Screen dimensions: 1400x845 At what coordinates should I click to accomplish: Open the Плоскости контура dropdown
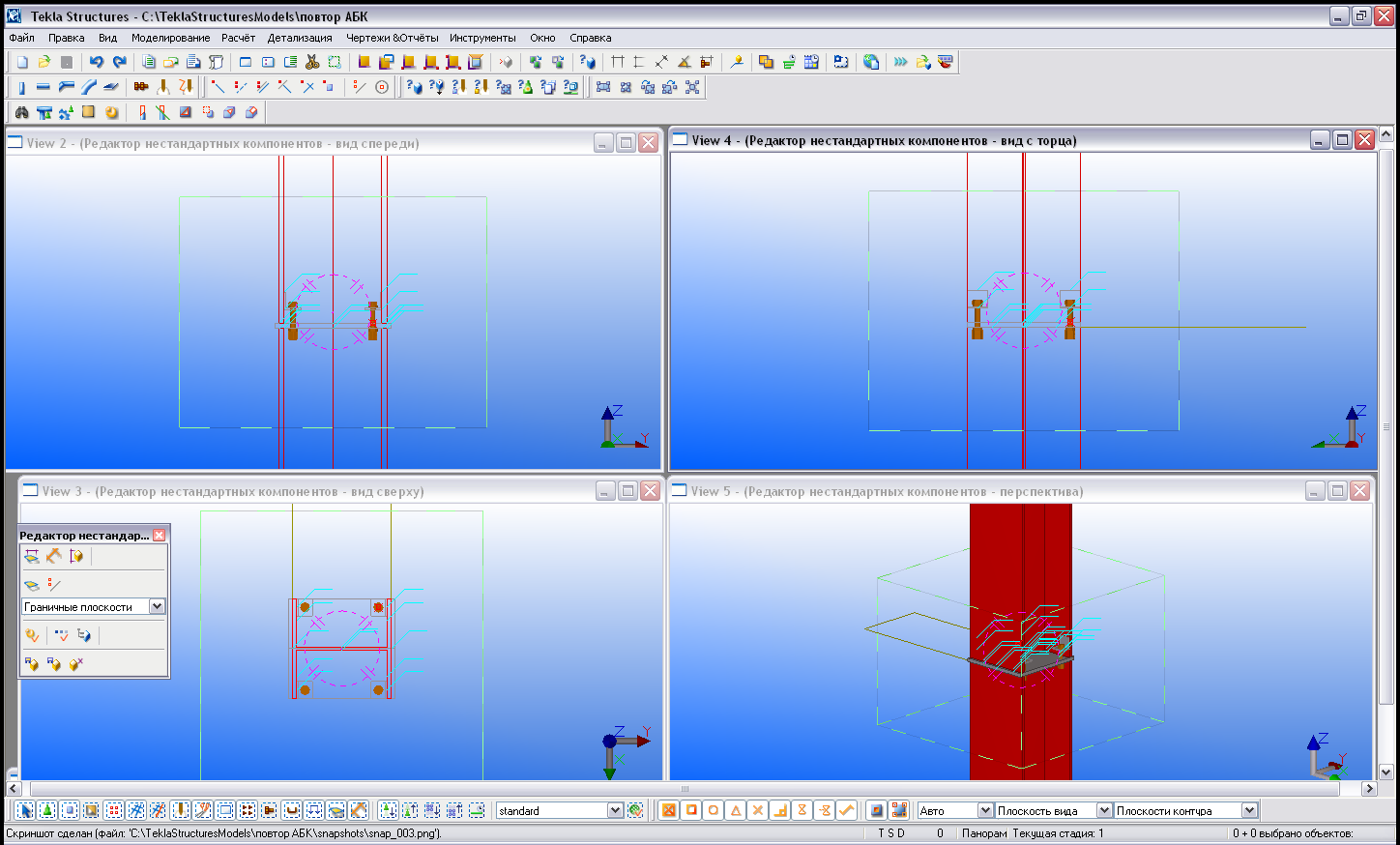coord(1249,810)
